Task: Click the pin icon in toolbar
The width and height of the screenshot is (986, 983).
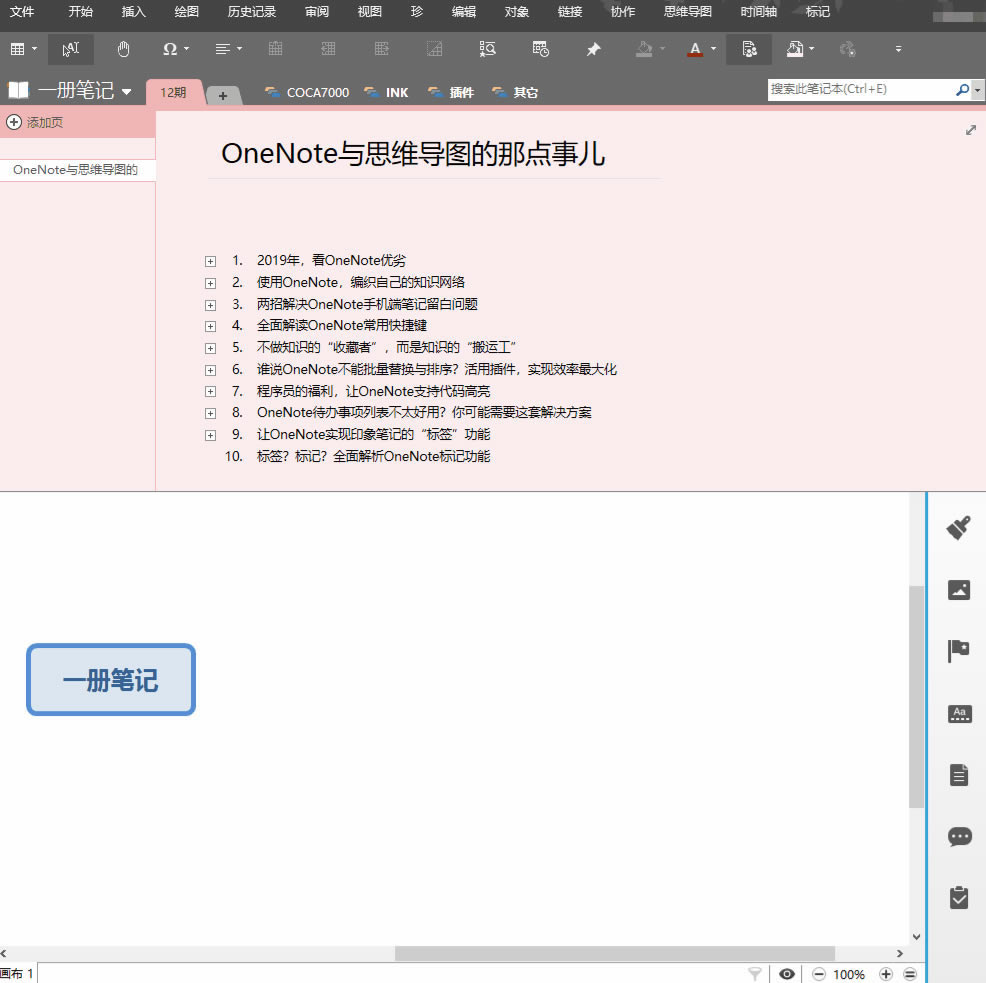Action: click(x=593, y=49)
